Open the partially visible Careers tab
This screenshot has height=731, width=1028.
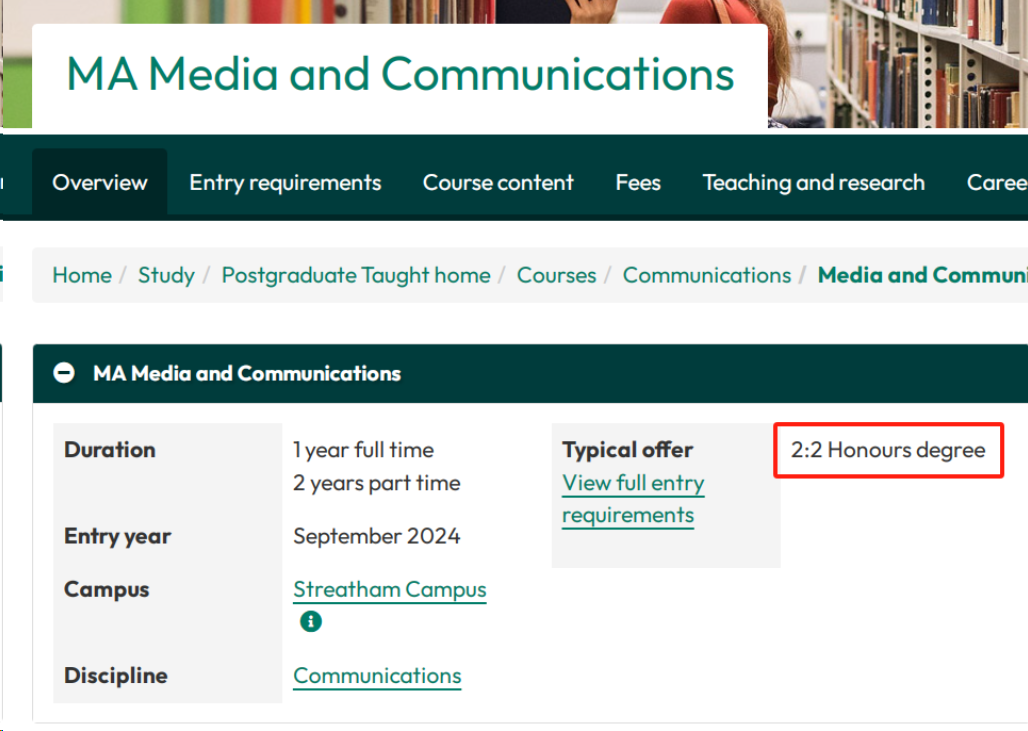[x=996, y=183]
